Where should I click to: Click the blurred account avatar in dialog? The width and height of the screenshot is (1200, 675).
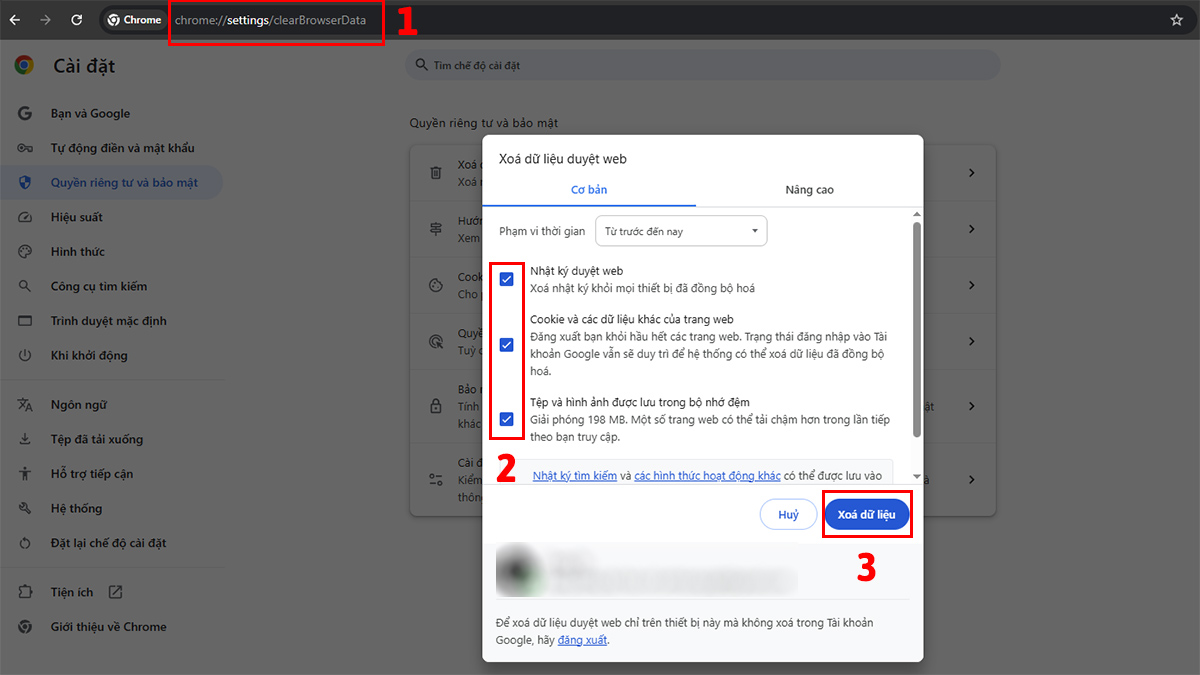coord(518,570)
